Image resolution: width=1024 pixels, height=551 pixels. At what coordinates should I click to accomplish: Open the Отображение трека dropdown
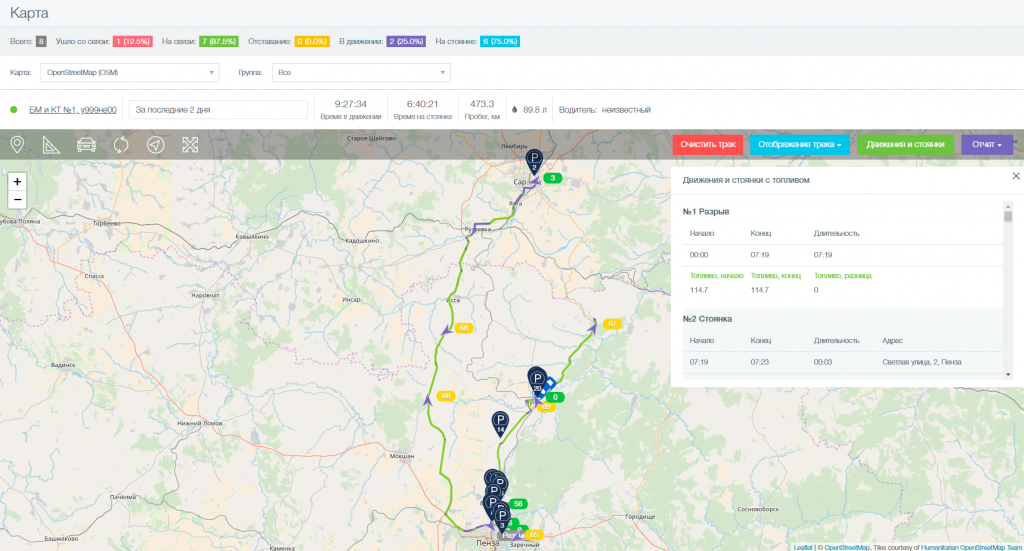pos(799,144)
